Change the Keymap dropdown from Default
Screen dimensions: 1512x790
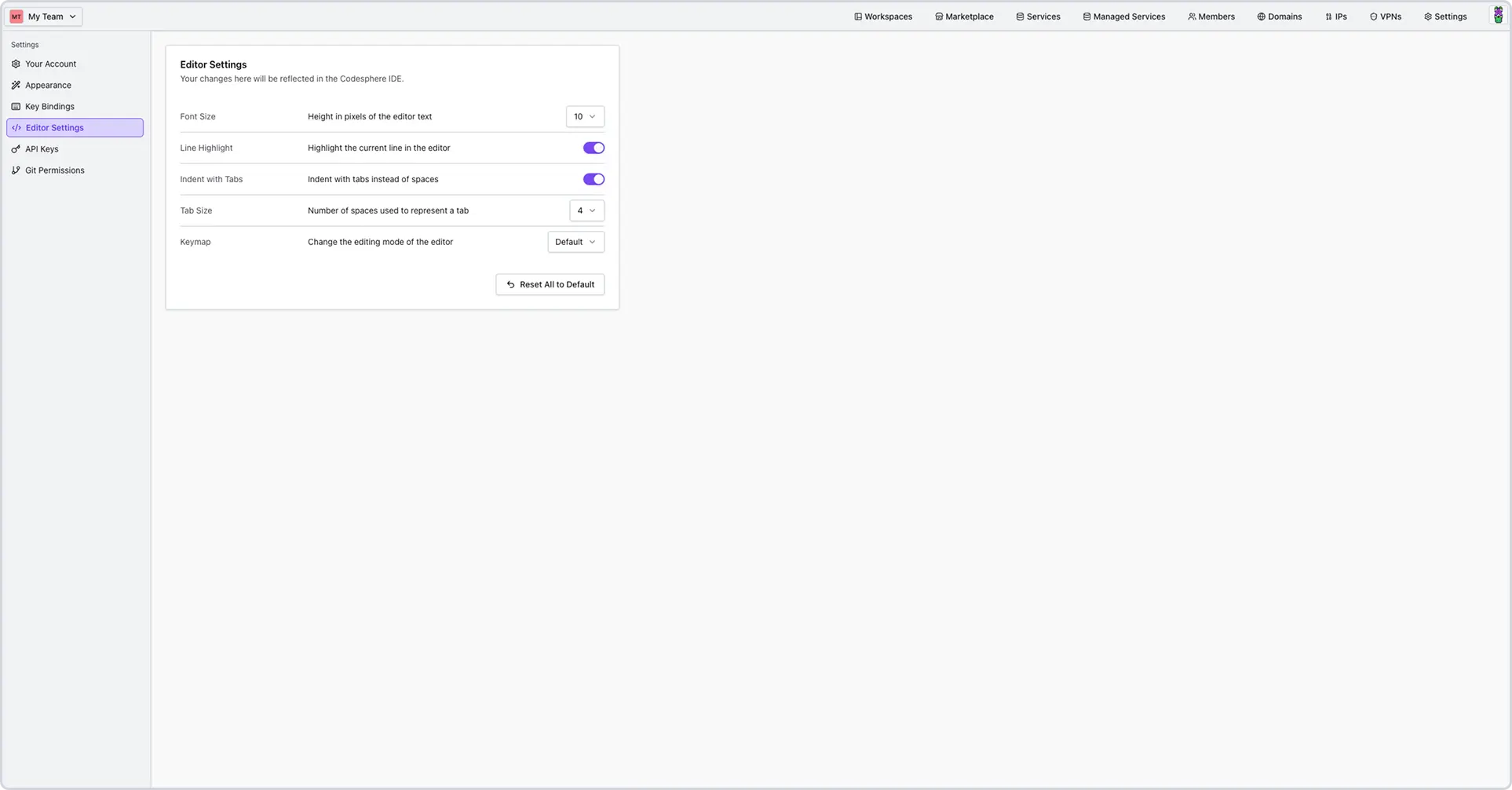pos(575,242)
